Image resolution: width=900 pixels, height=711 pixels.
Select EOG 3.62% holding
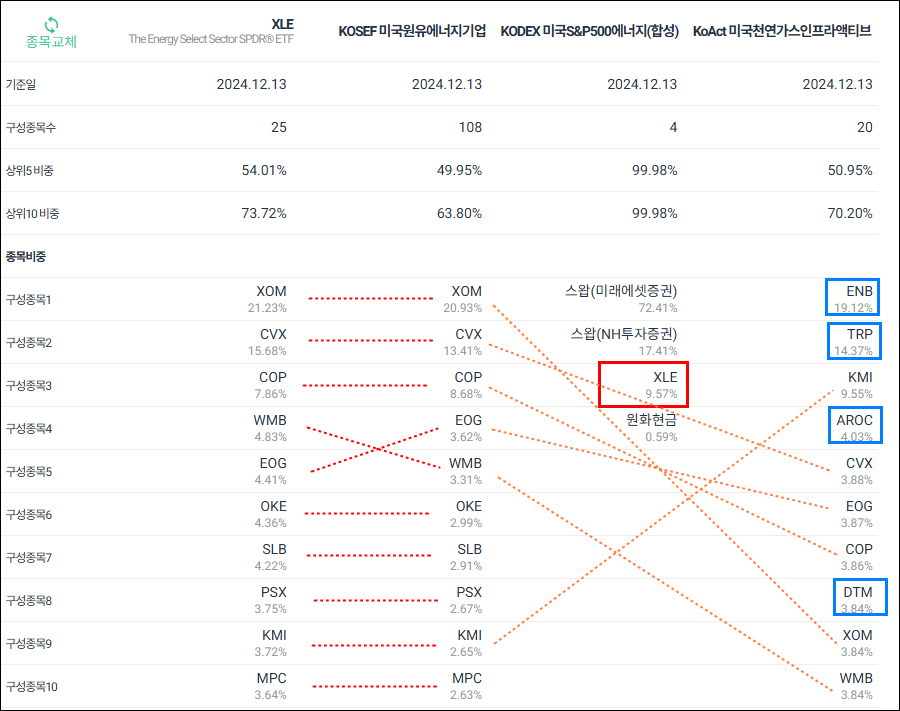[466, 428]
